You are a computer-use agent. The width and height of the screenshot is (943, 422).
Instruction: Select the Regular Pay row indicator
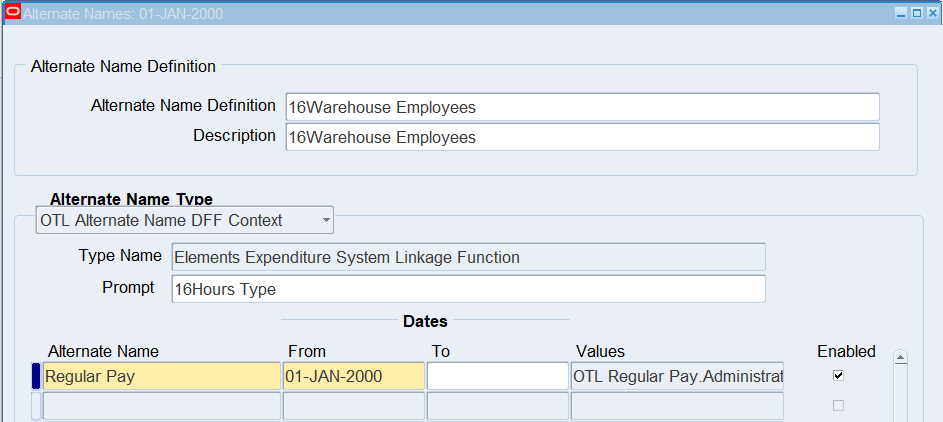pyautogui.click(x=37, y=376)
